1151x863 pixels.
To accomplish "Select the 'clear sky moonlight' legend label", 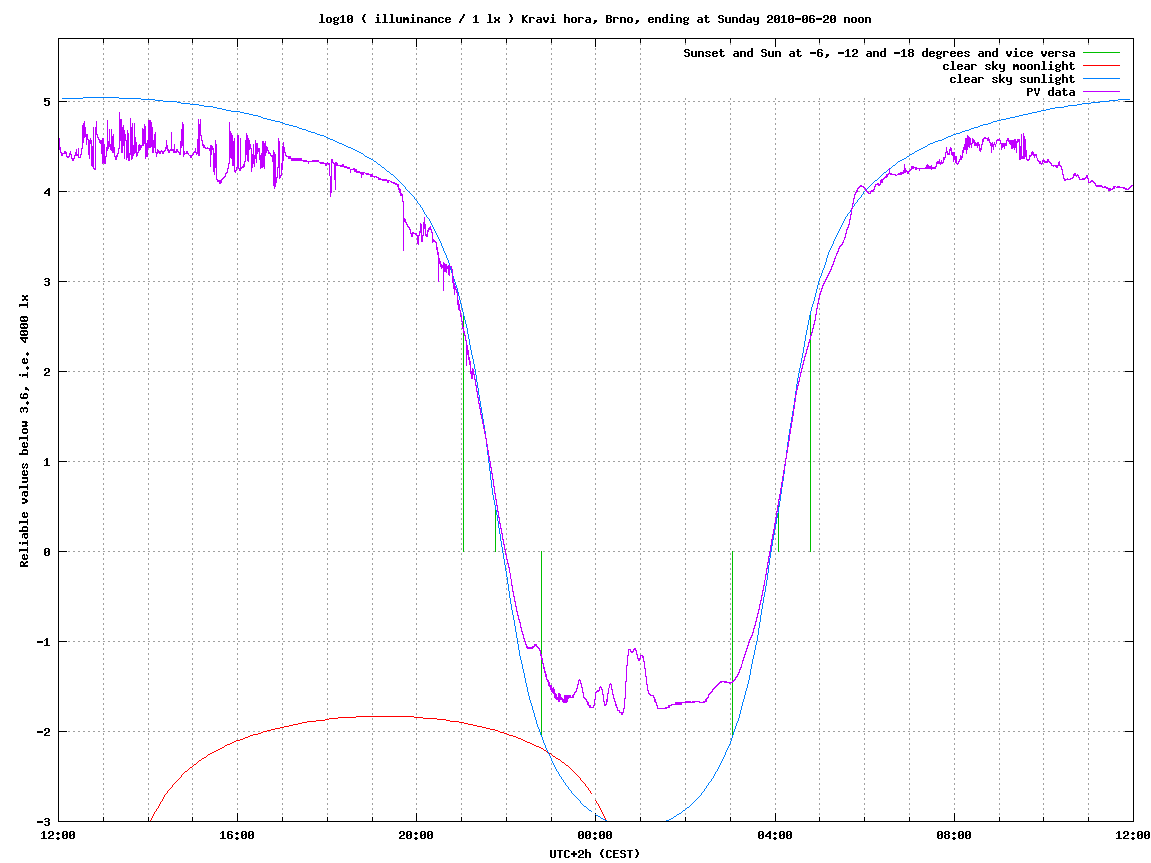I will click(1009, 66).
